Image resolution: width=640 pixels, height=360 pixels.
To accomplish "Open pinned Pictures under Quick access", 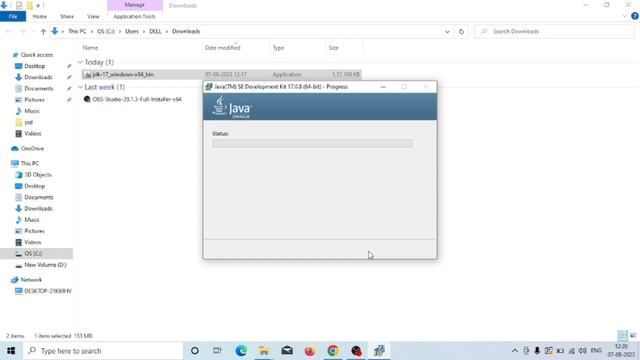I will click(x=34, y=100).
